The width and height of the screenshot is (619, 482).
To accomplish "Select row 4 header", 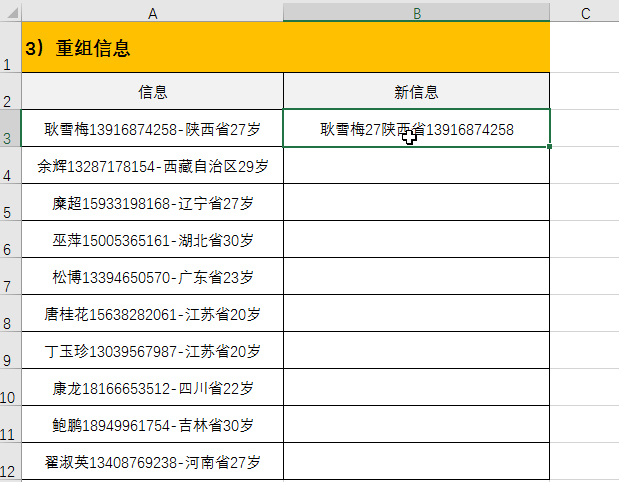I will pos(11,165).
